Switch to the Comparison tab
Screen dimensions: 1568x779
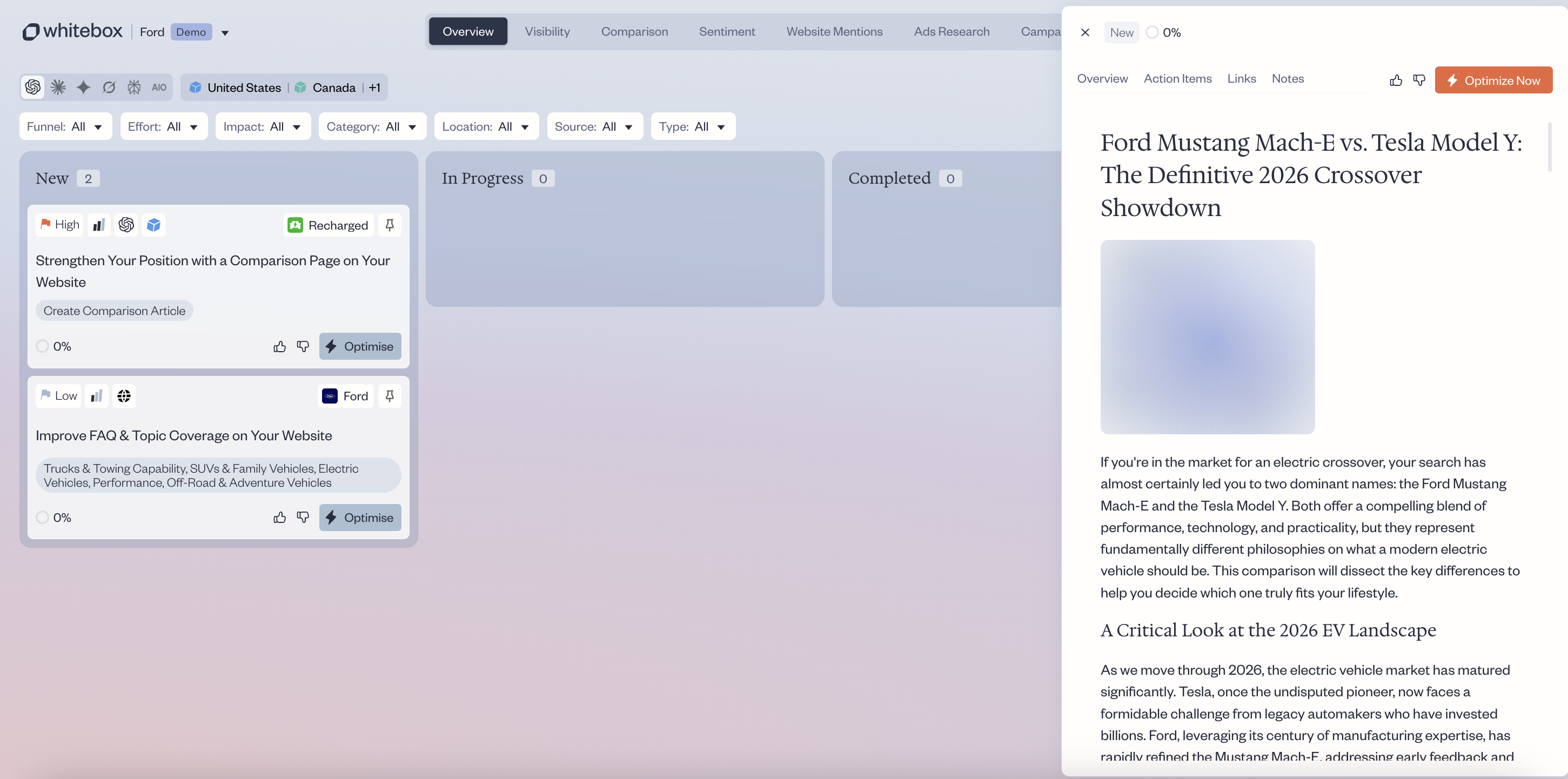click(634, 32)
